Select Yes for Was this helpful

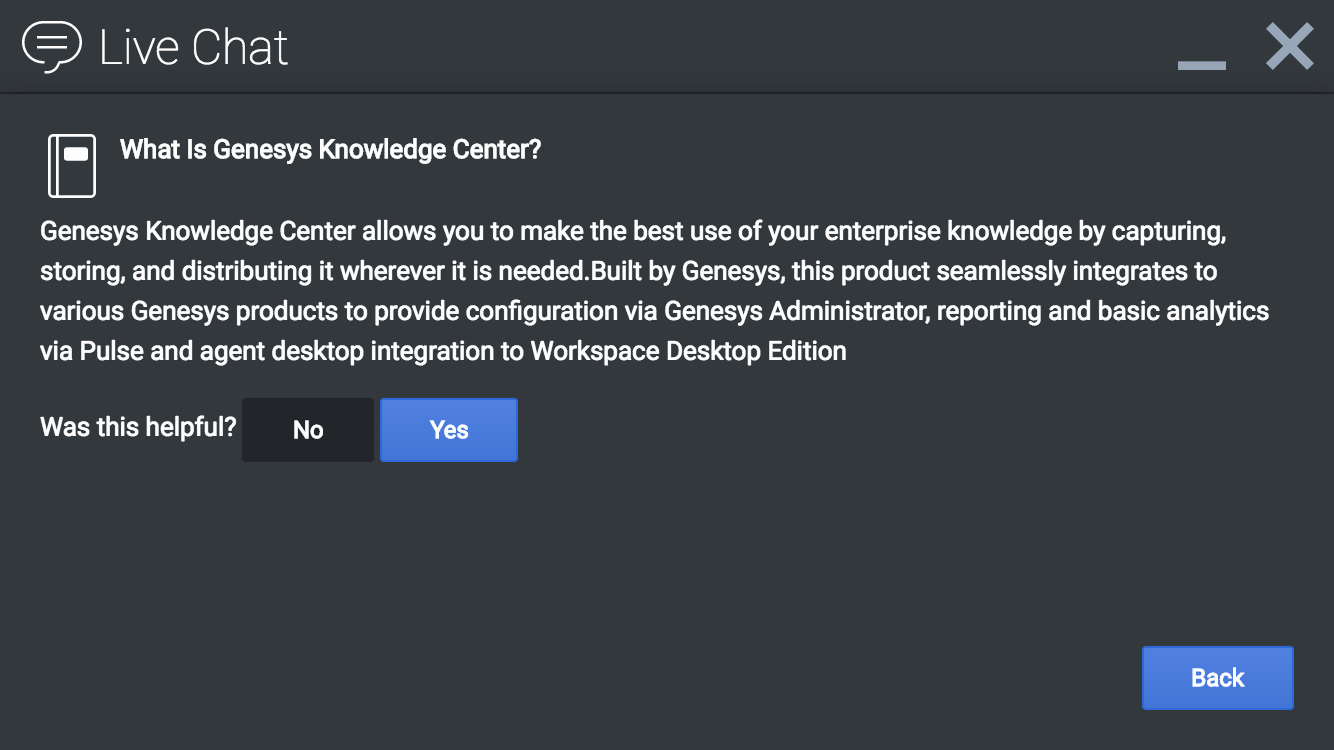[x=449, y=430]
